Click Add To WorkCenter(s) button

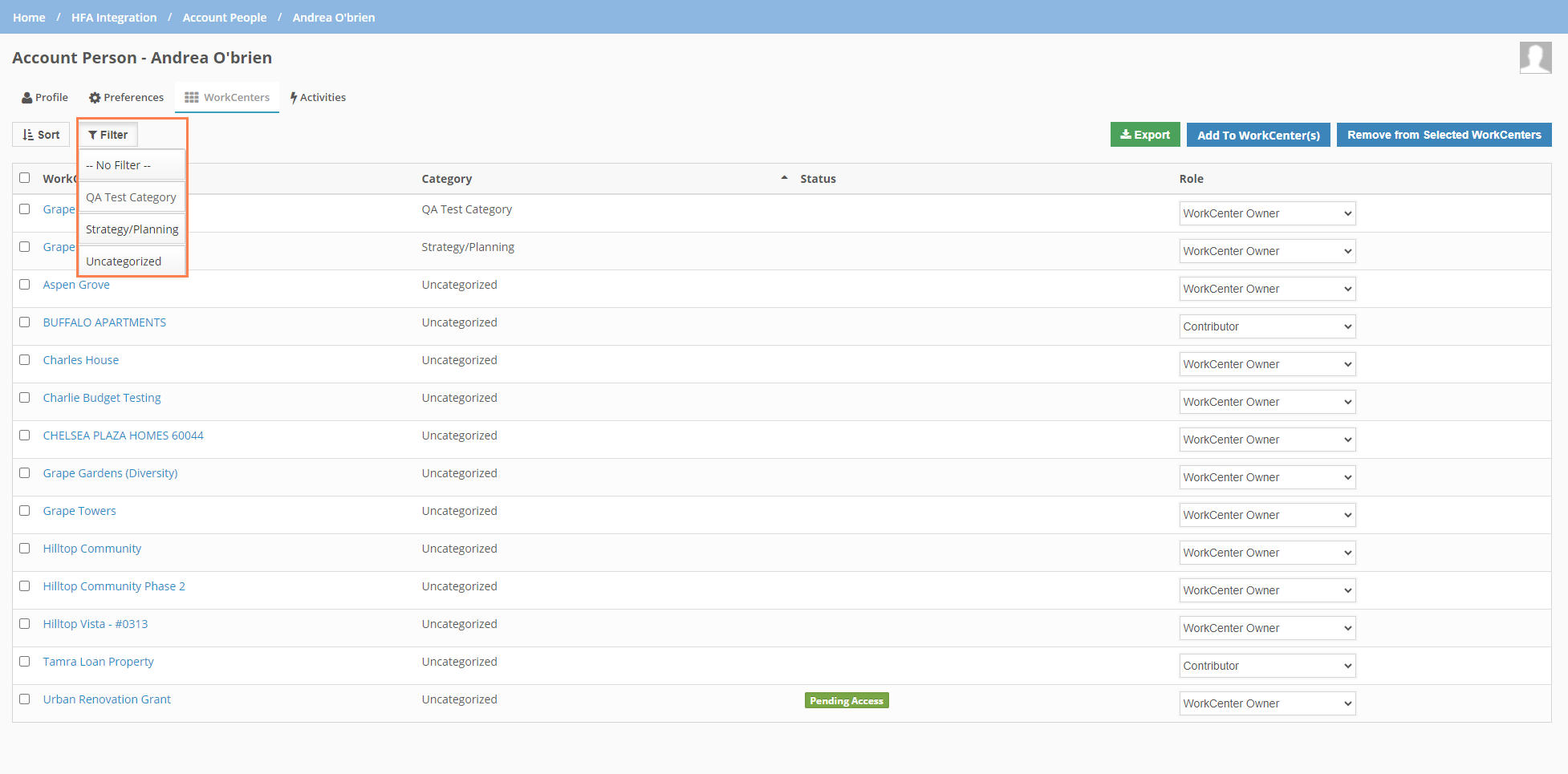point(1258,135)
